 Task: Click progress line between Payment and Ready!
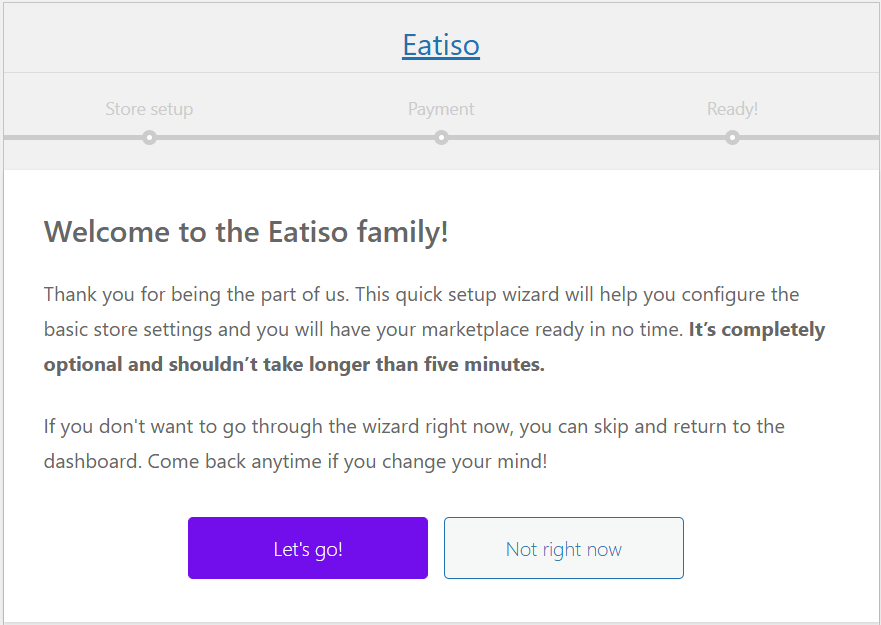click(587, 137)
